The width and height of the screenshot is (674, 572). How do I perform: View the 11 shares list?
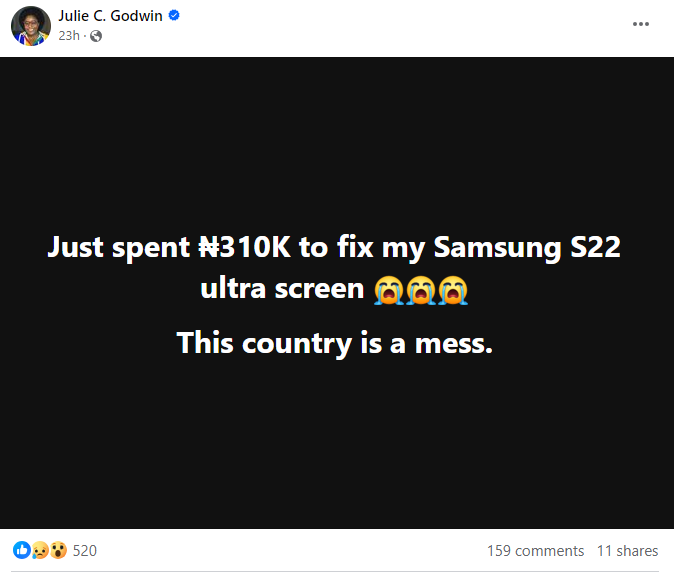(x=627, y=551)
